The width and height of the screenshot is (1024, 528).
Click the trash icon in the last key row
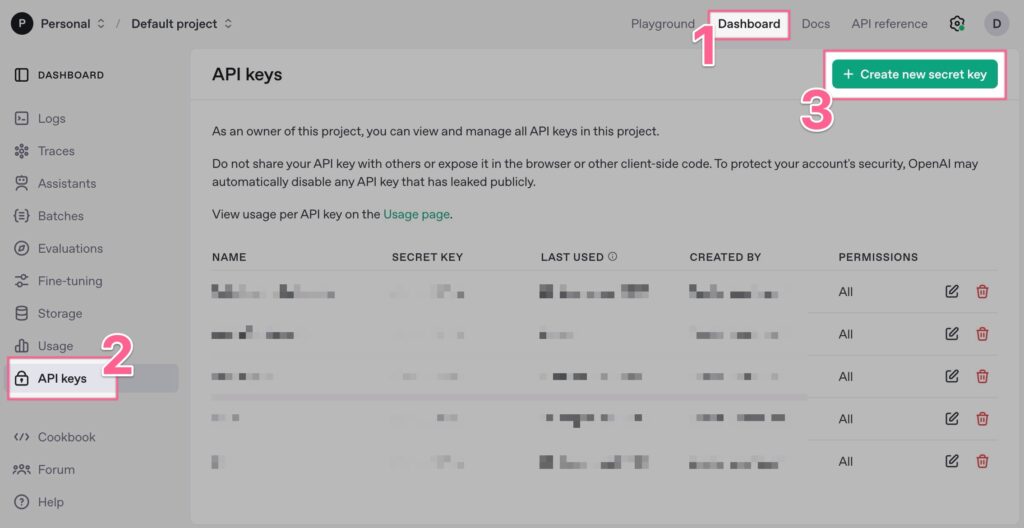(982, 461)
